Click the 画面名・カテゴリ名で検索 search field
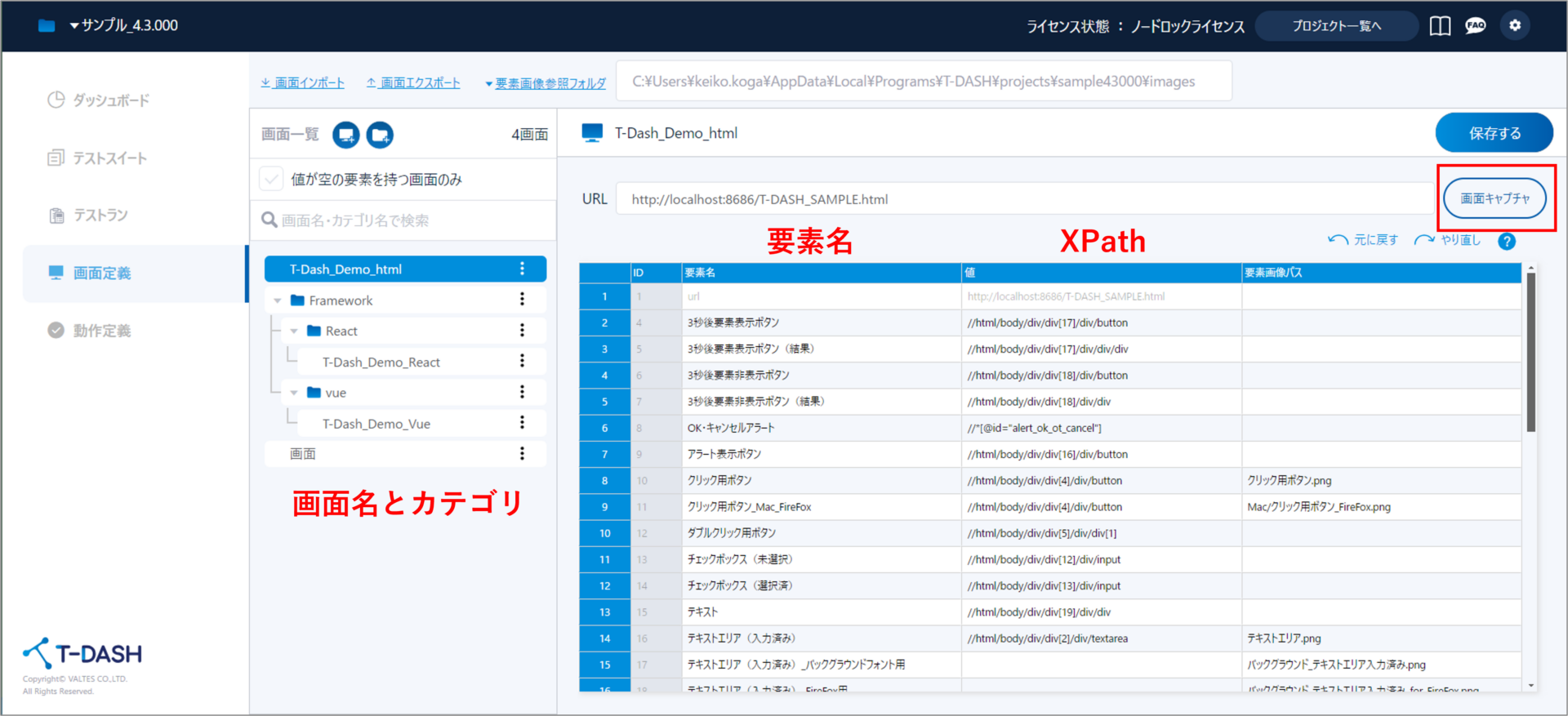Image resolution: width=1568 pixels, height=716 pixels. point(408,220)
